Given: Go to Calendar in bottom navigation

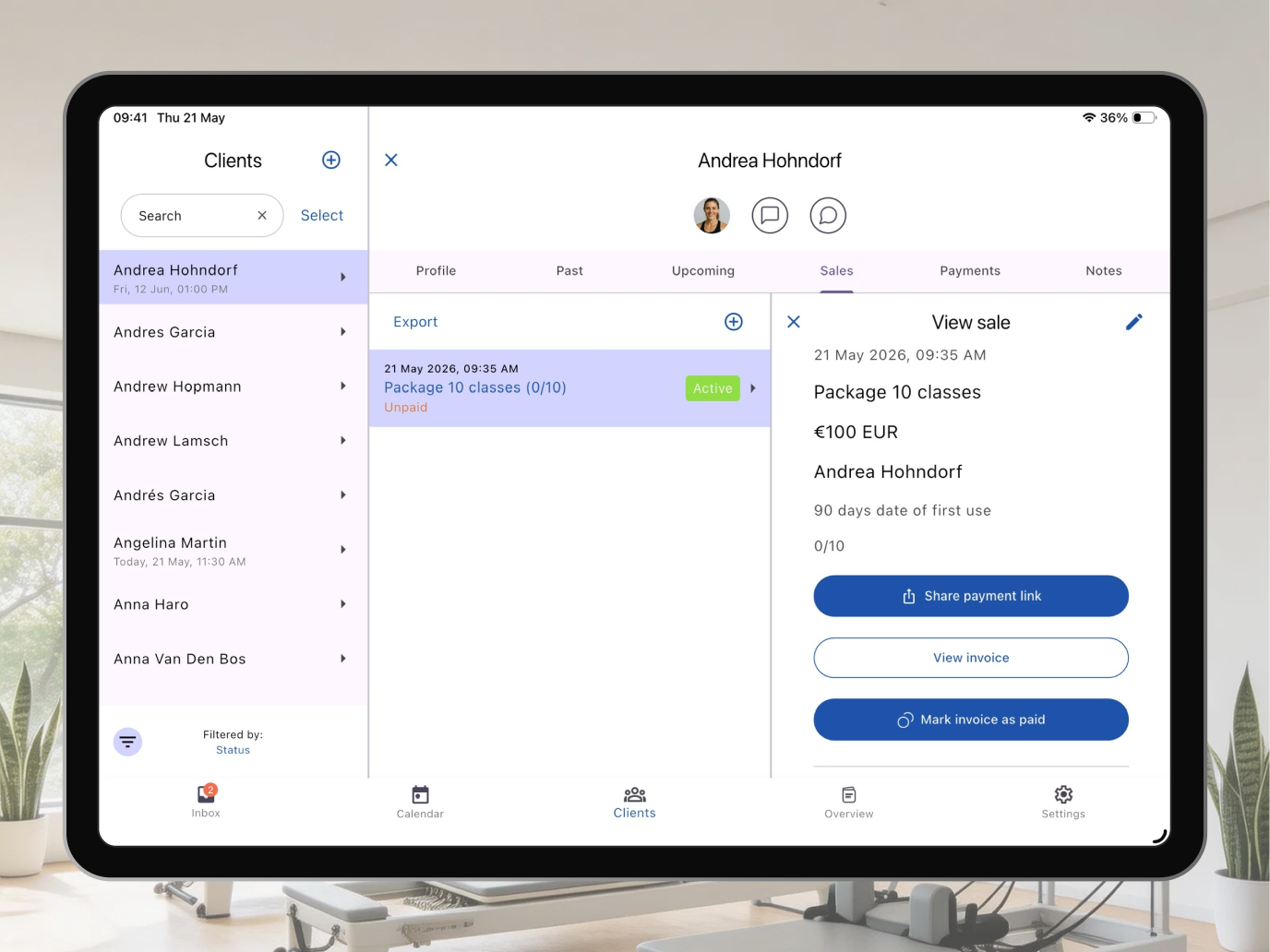Looking at the screenshot, I should (x=420, y=801).
